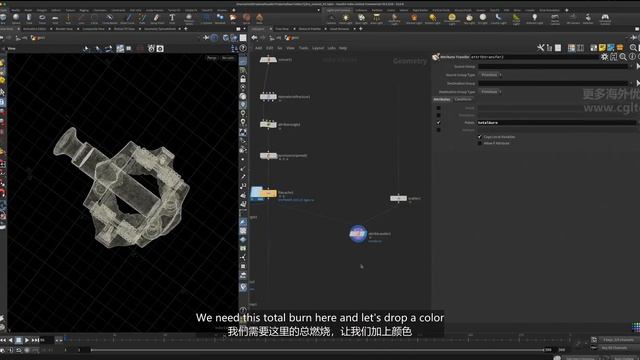Image resolution: width=640 pixels, height=360 pixels.
Task: Open the parameter gear menu icon
Action: [604, 57]
